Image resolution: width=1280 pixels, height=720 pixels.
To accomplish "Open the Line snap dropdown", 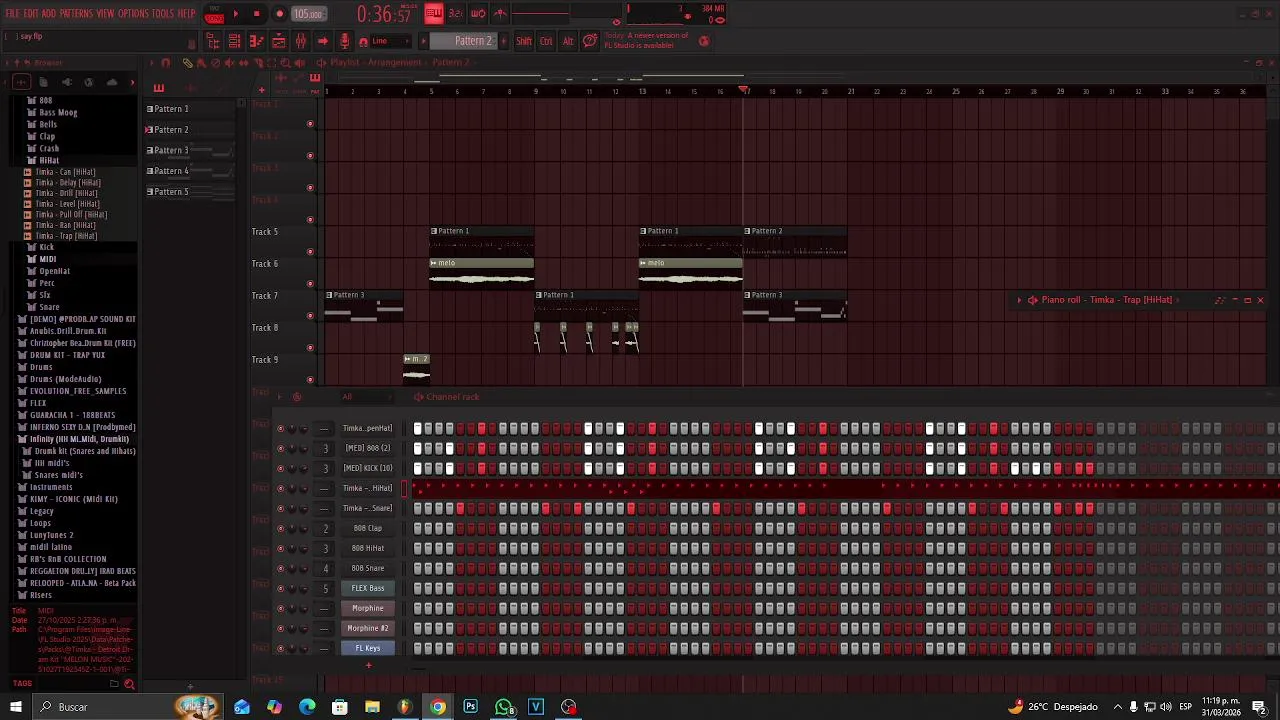I will pyautogui.click(x=391, y=41).
